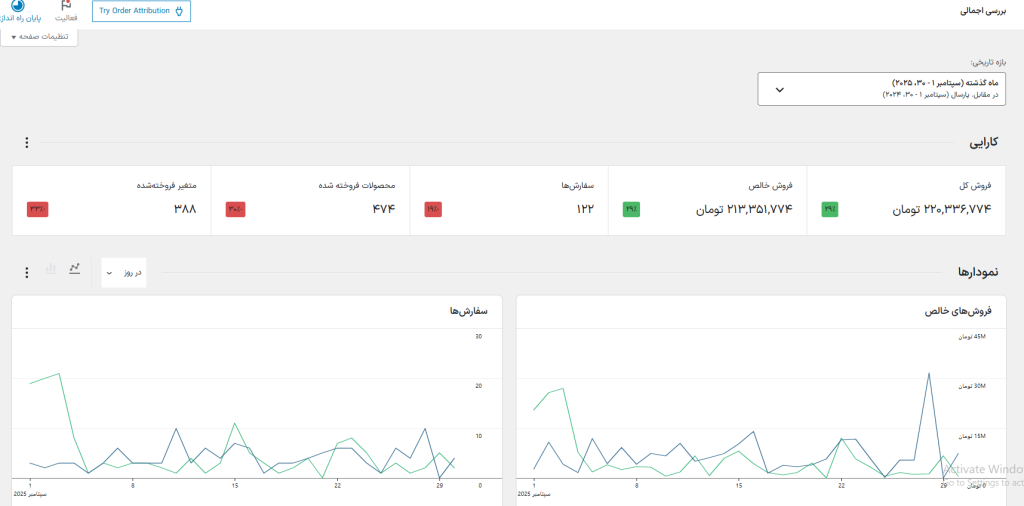This screenshot has height=506, width=1024.
Task: Open the فعالیت (Activity) flag icon
Action: pyautogui.click(x=68, y=7)
